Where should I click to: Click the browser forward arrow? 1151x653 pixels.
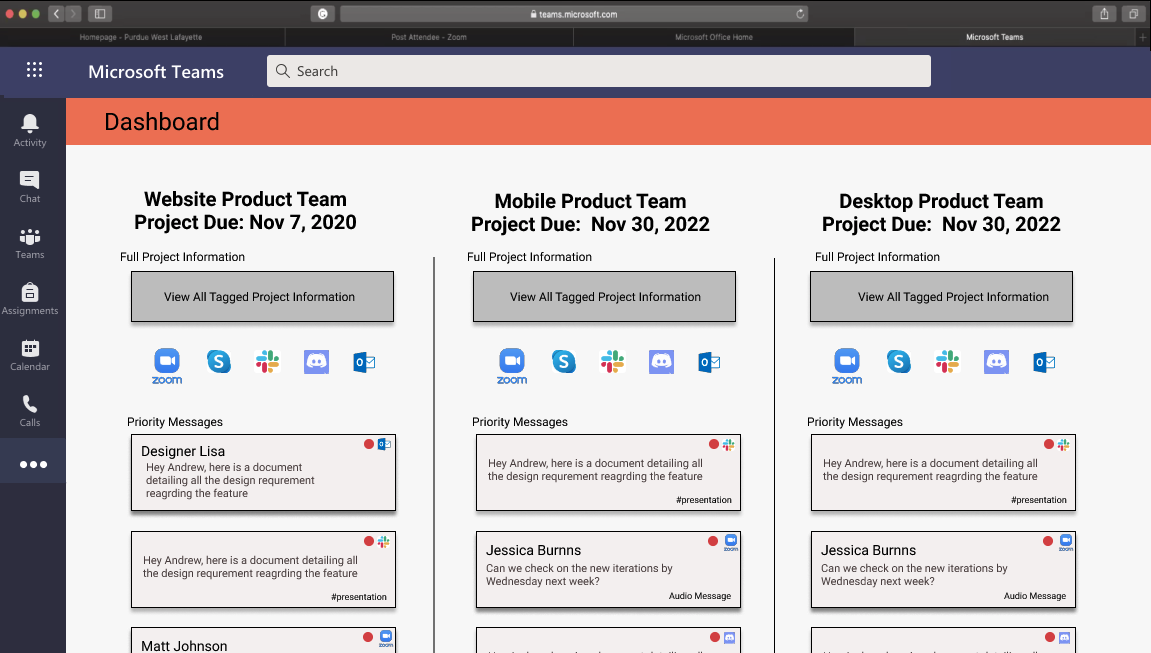point(73,13)
